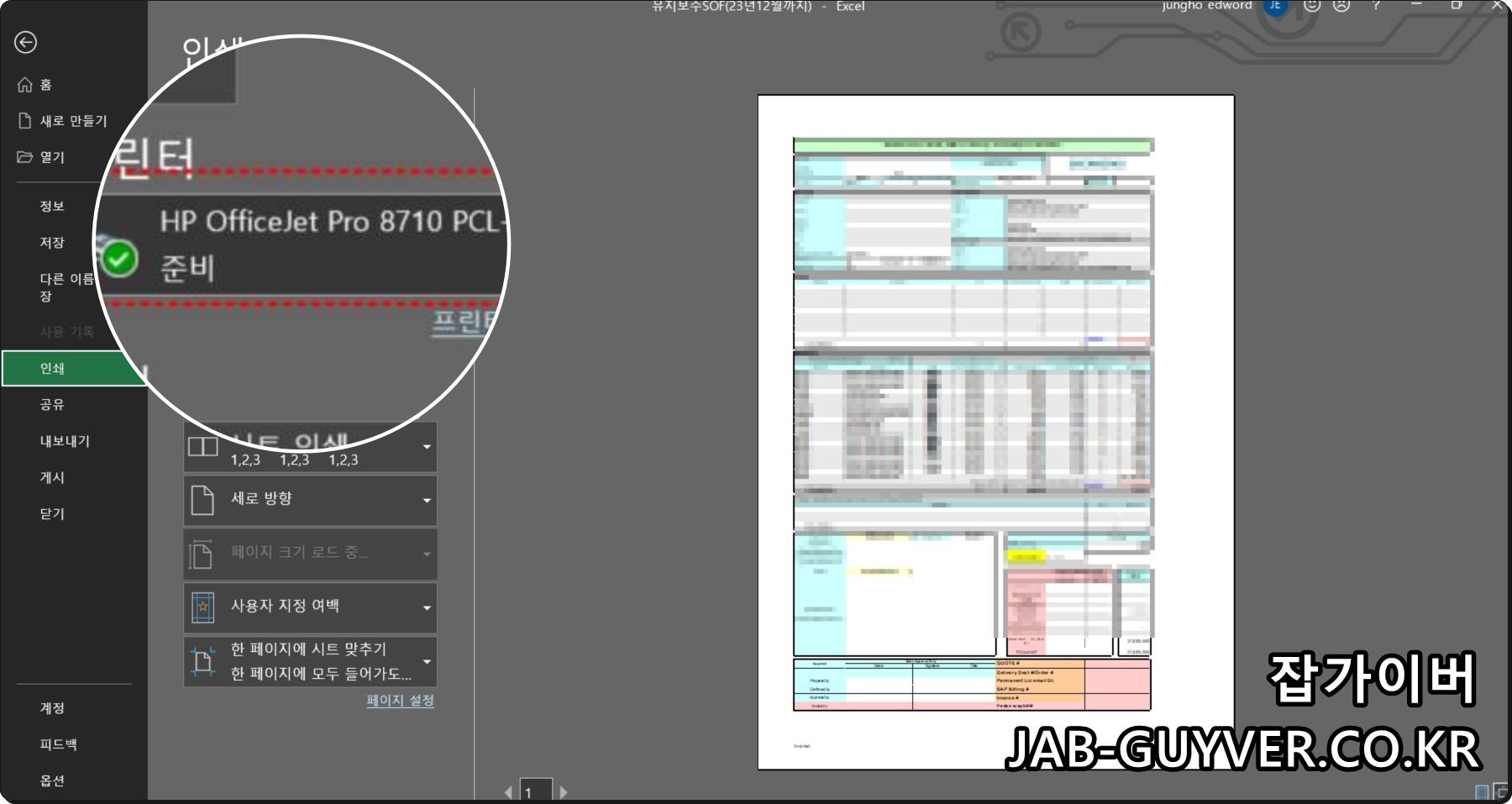Viewport: 1512px width, 804px height.
Task: Open the 게시 (Publish) option
Action: 52,476
